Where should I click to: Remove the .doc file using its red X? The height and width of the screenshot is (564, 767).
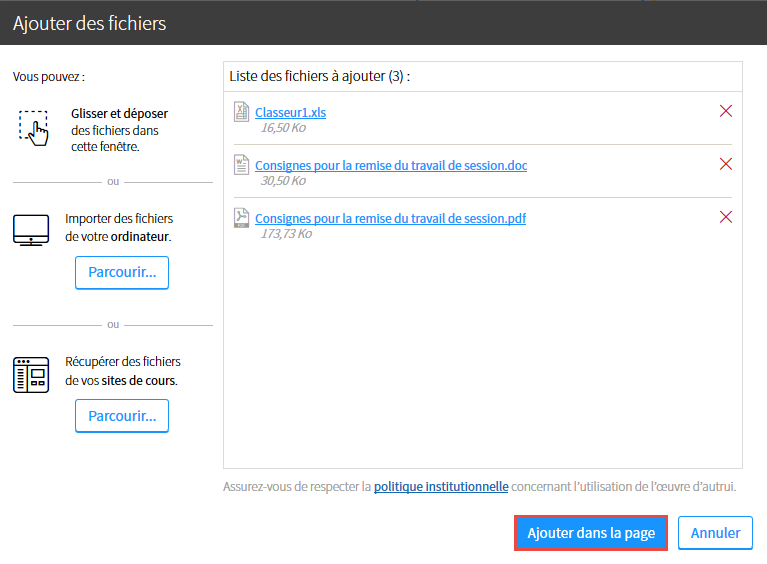[x=725, y=164]
